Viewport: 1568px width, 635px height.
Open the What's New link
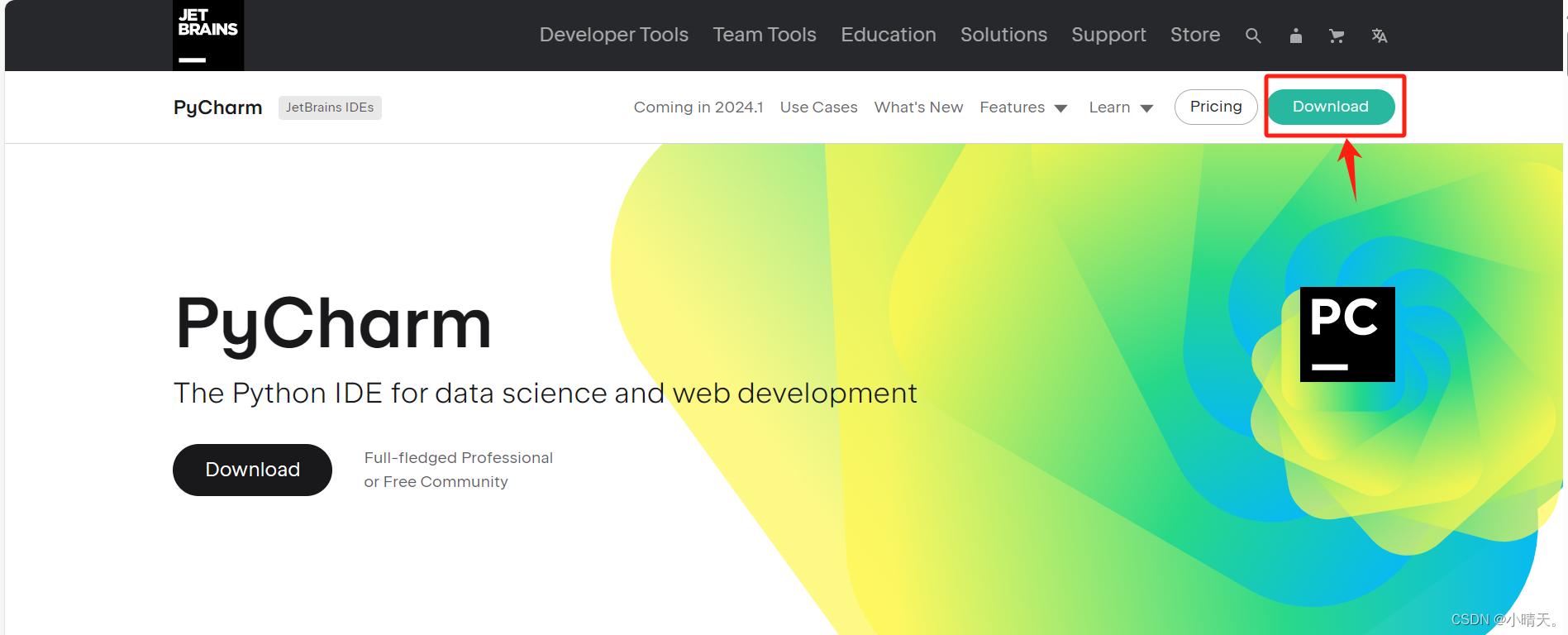pos(918,107)
